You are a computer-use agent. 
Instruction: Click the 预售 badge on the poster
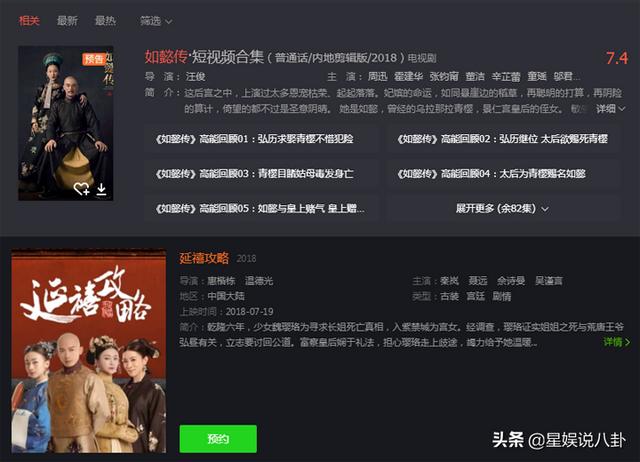[94, 59]
